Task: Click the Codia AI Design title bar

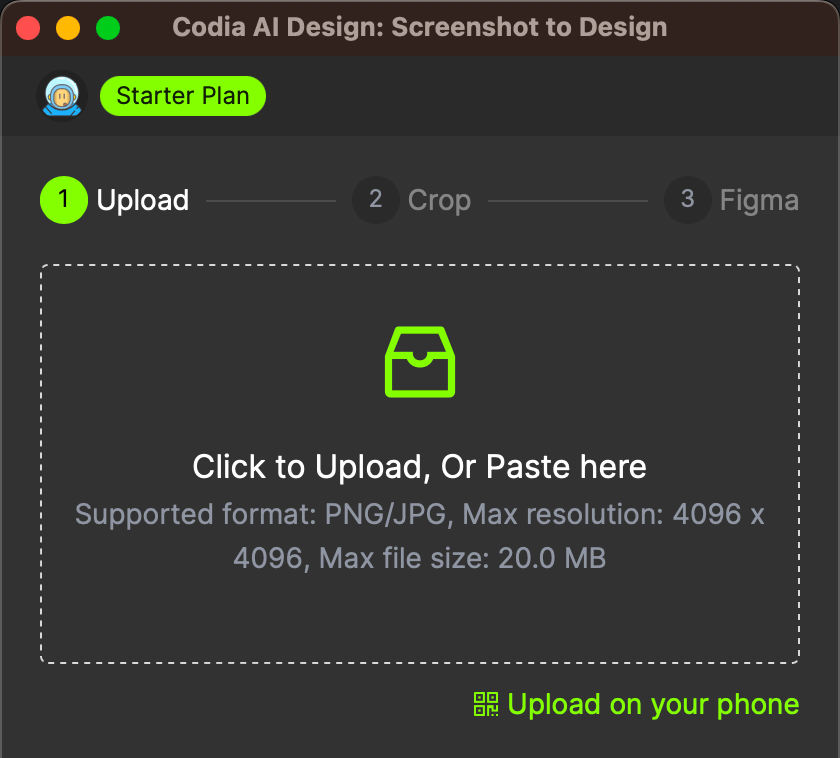Action: [x=420, y=27]
